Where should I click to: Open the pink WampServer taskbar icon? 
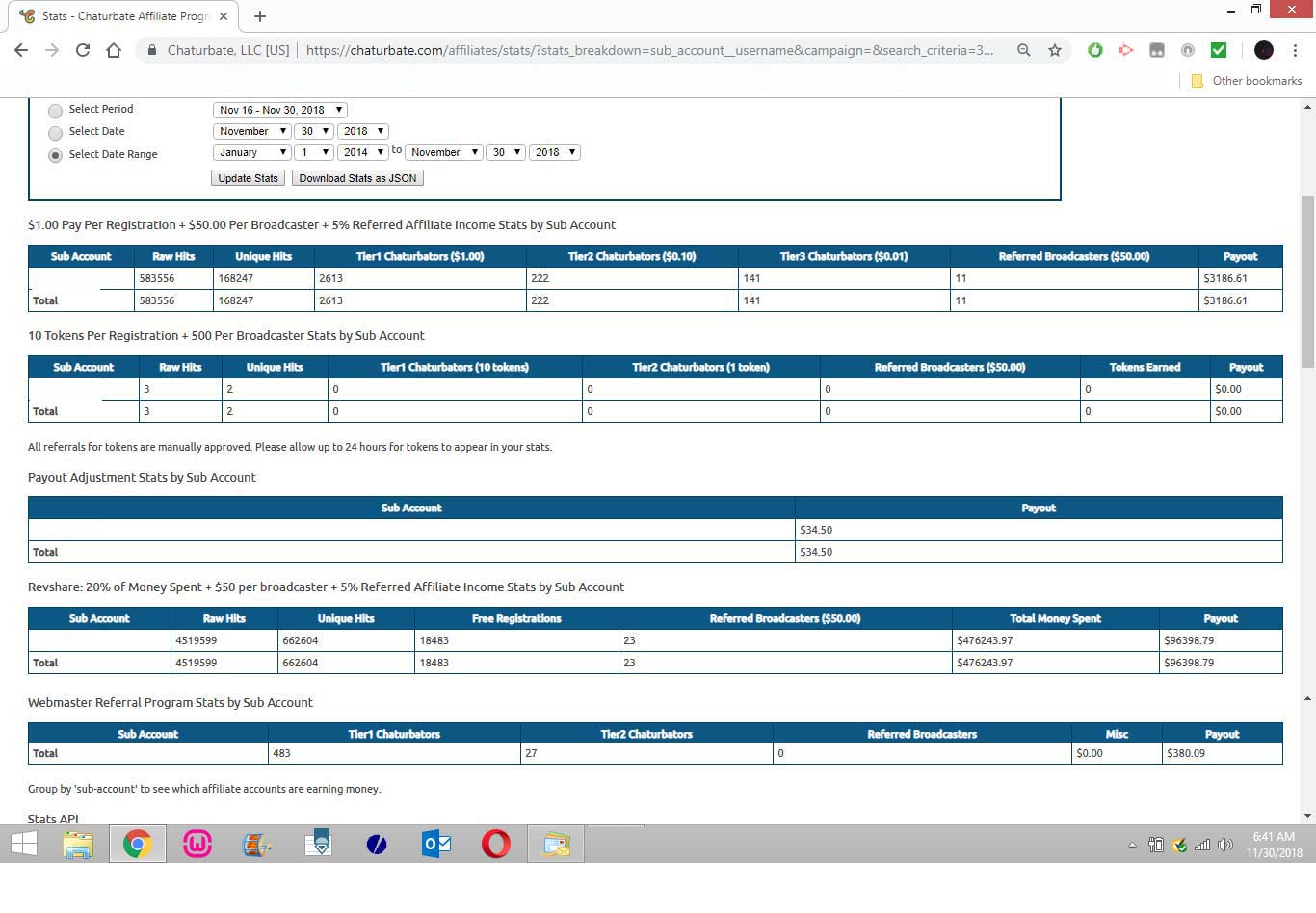[197, 845]
